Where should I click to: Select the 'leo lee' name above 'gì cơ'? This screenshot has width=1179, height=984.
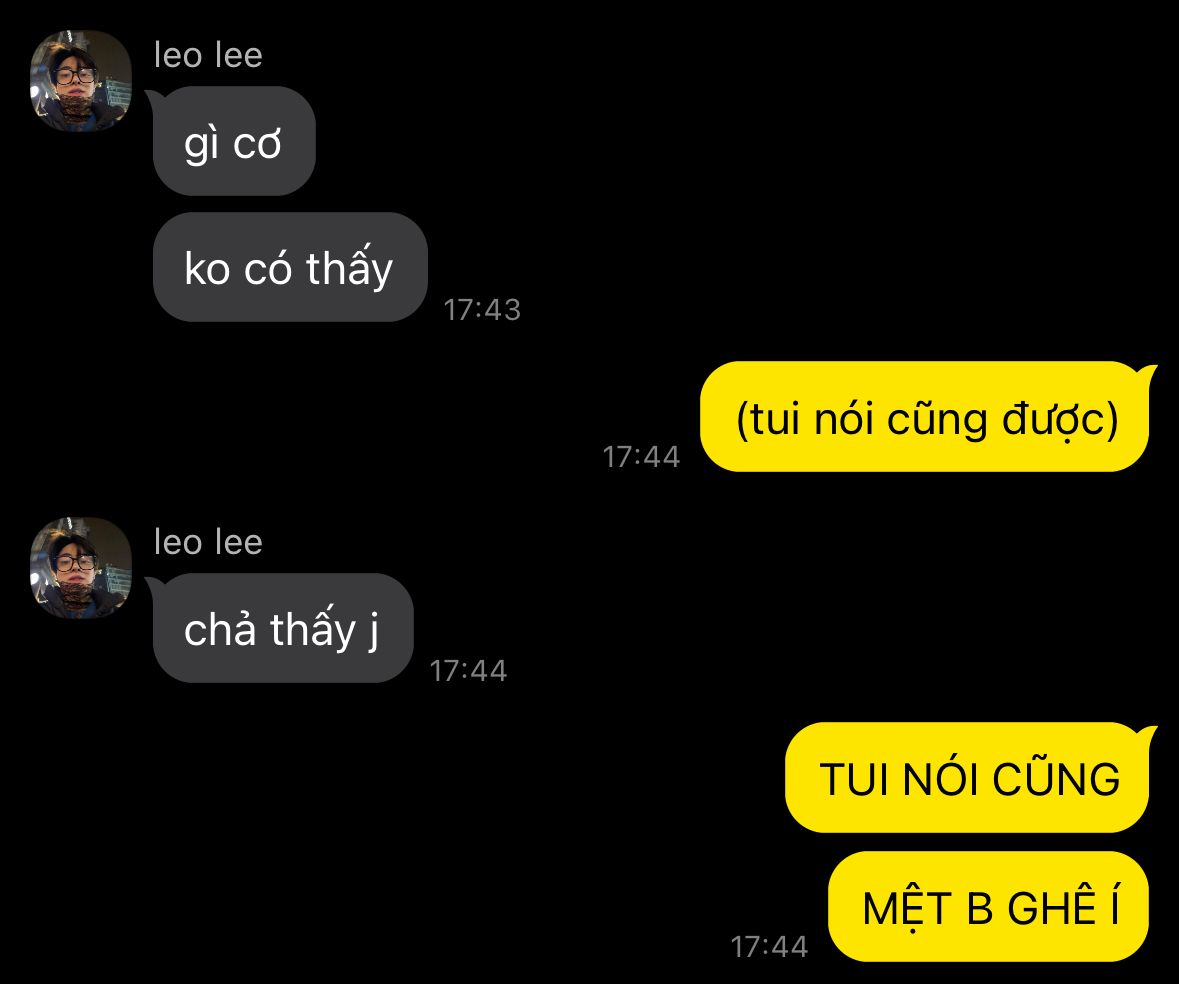click(208, 56)
